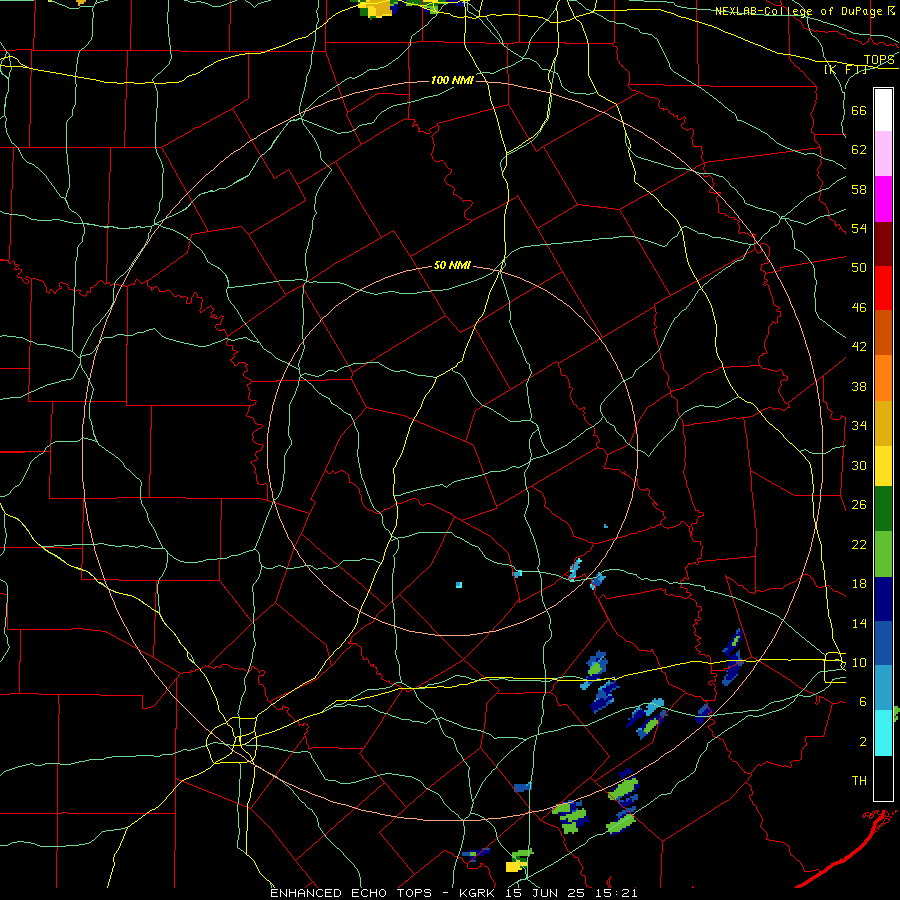Click the 'KGRK' station ID in caption
Viewport: 900px width, 900px height.
[x=479, y=893]
